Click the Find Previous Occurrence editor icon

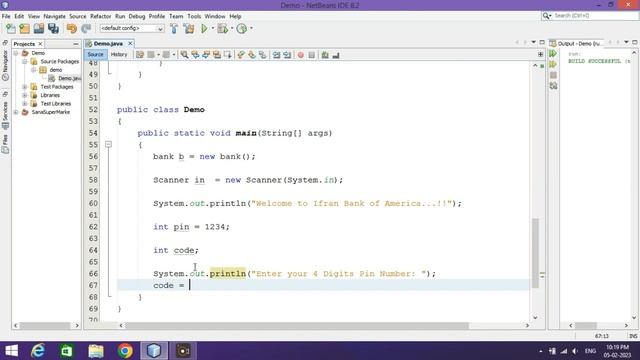click(x=195, y=55)
